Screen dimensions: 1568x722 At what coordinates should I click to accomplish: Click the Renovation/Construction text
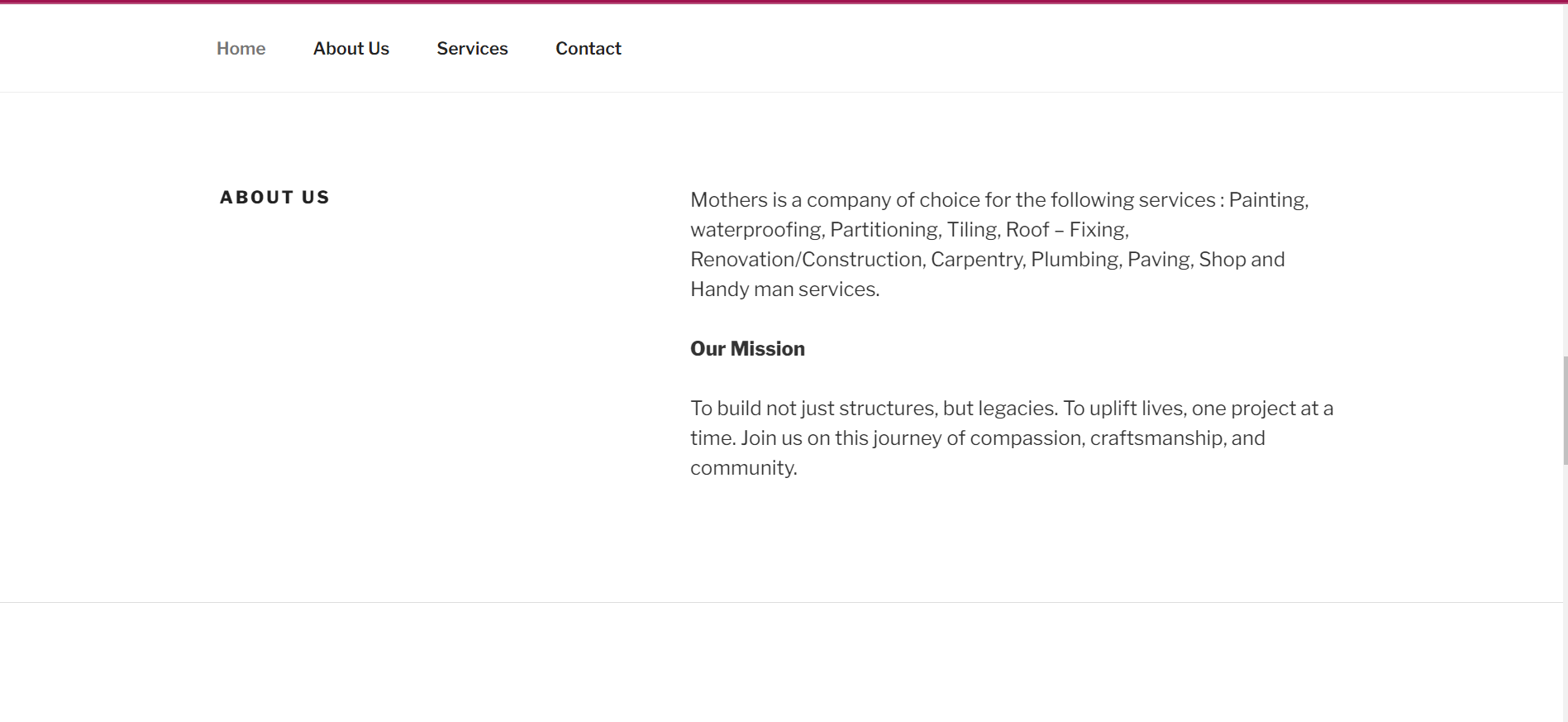pos(806,260)
